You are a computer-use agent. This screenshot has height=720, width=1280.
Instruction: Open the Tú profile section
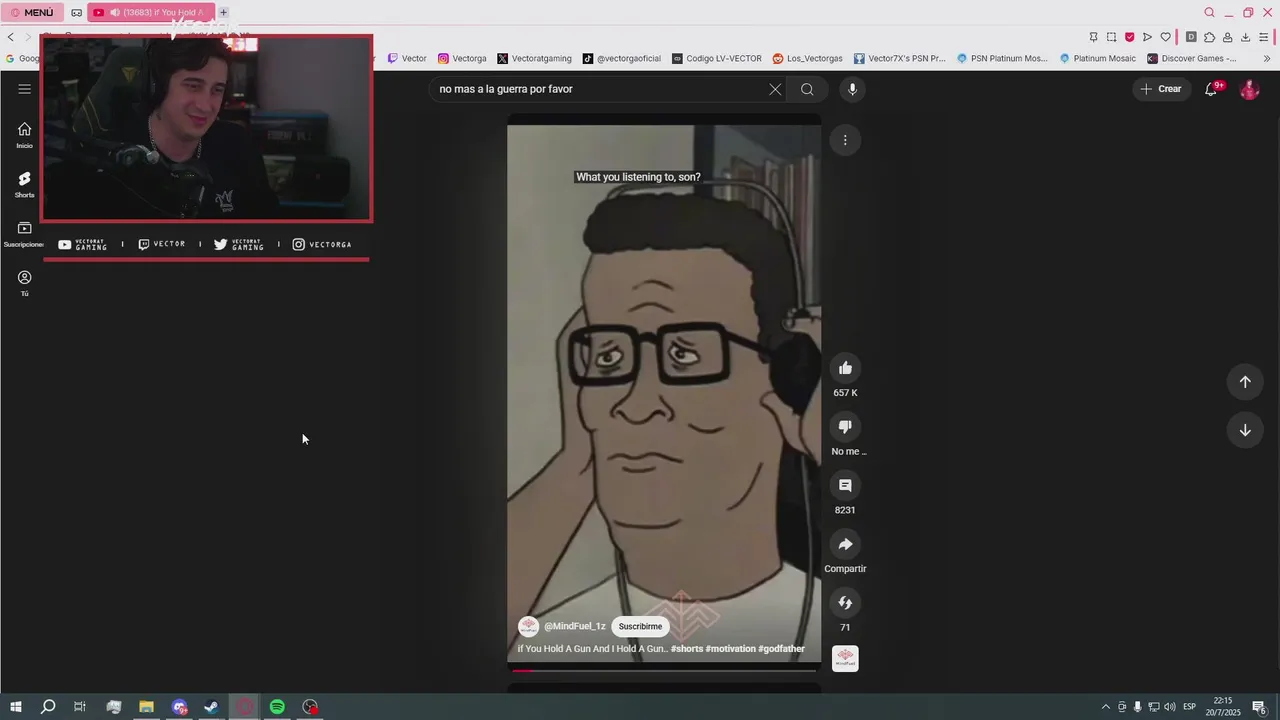24,283
